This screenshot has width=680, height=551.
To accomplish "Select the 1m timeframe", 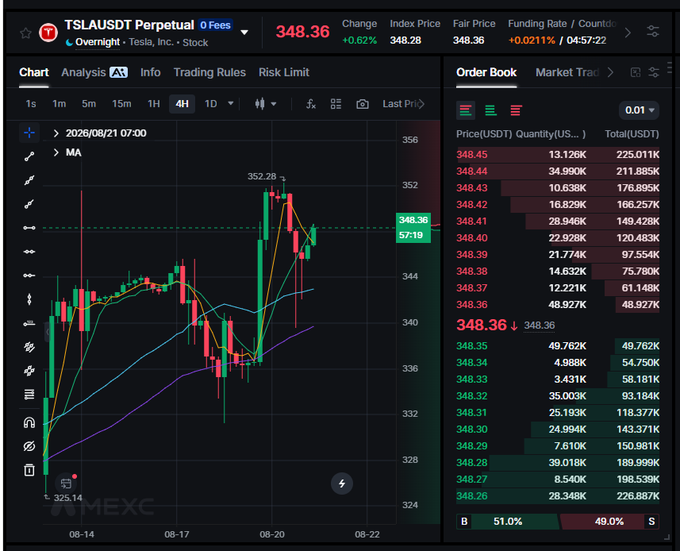I will tap(59, 104).
